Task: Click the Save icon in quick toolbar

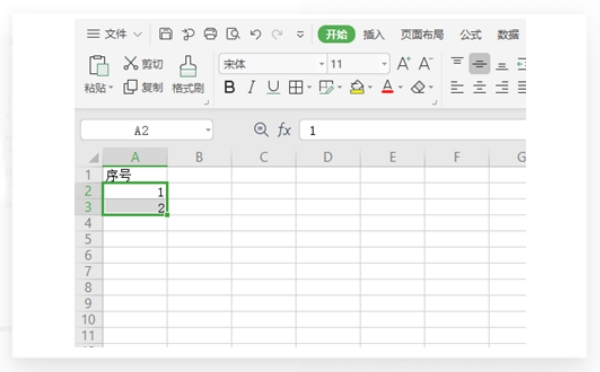Action: 166,34
